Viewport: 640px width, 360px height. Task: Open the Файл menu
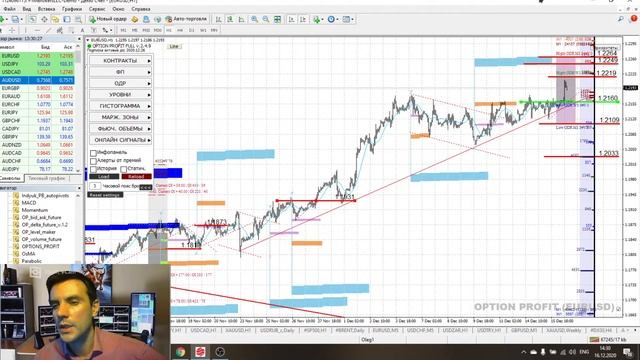[x=9, y=9]
